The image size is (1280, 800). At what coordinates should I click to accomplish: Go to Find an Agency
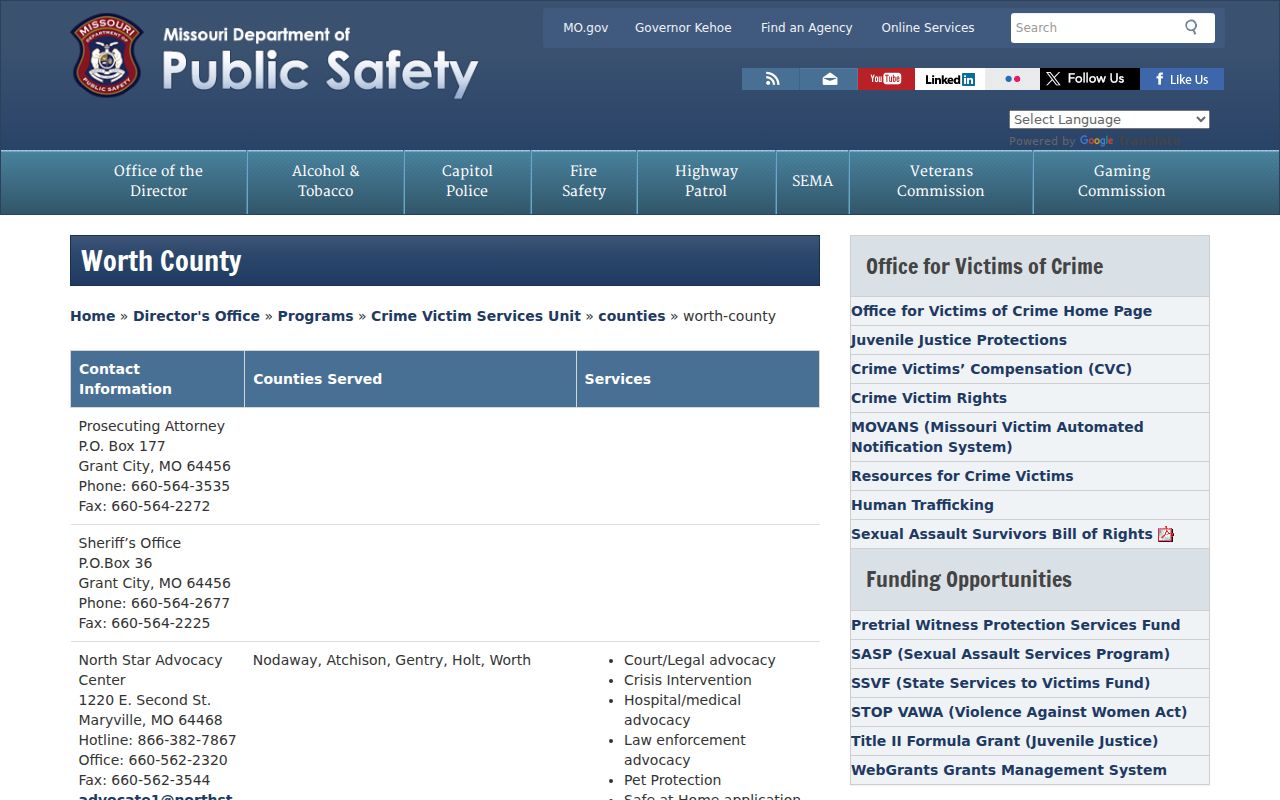[x=806, y=28]
